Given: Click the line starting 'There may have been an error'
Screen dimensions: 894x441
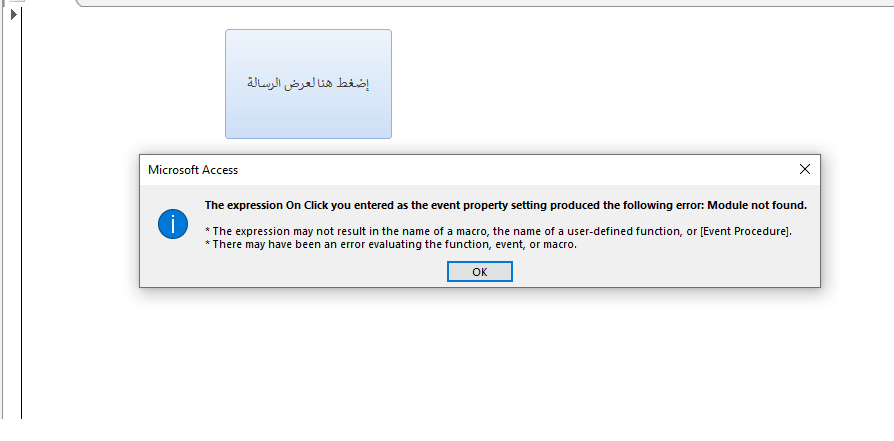Looking at the screenshot, I should point(391,245).
